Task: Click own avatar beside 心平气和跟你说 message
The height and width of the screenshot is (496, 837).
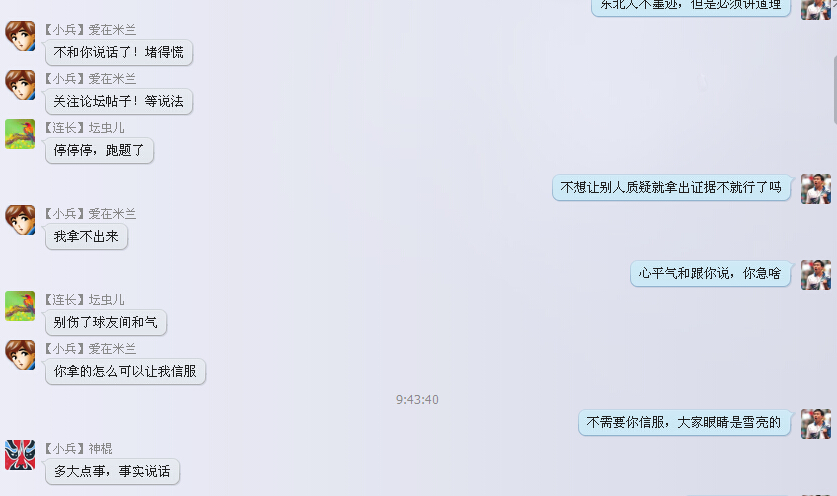Action: (x=816, y=275)
